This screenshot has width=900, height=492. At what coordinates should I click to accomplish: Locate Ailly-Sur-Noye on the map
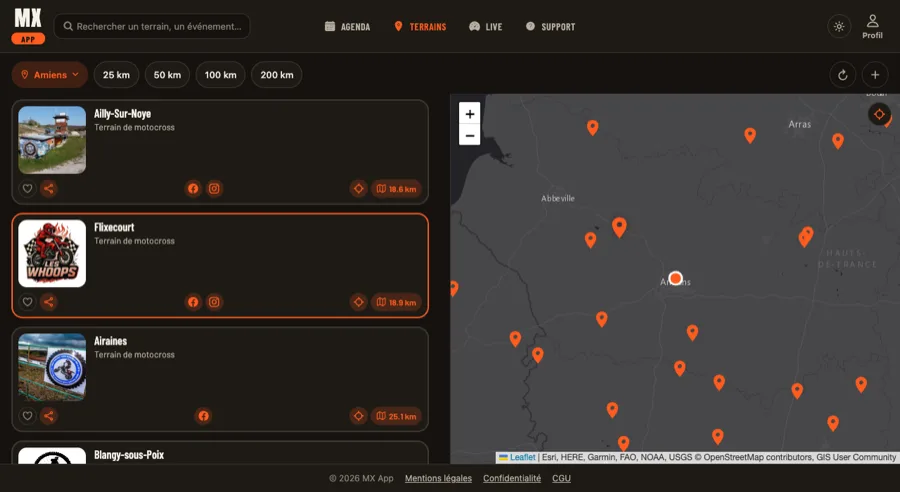coord(359,188)
